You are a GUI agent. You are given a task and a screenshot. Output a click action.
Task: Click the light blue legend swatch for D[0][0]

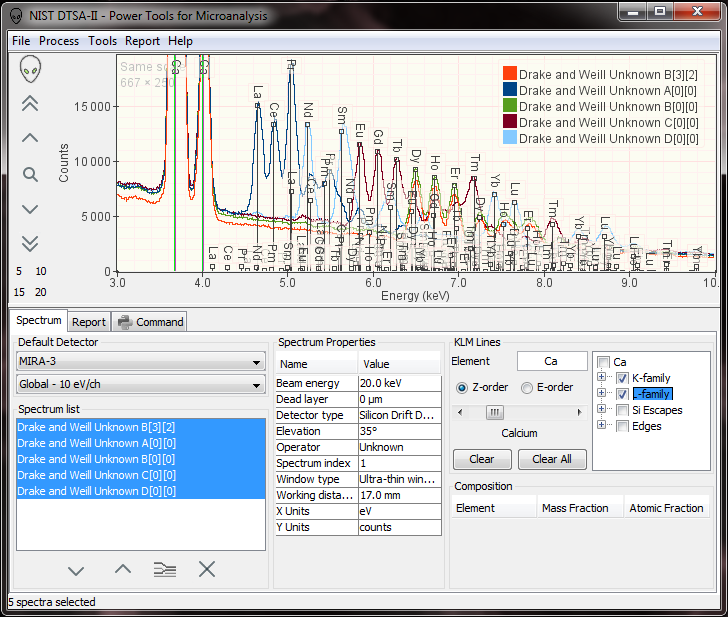[x=510, y=137]
